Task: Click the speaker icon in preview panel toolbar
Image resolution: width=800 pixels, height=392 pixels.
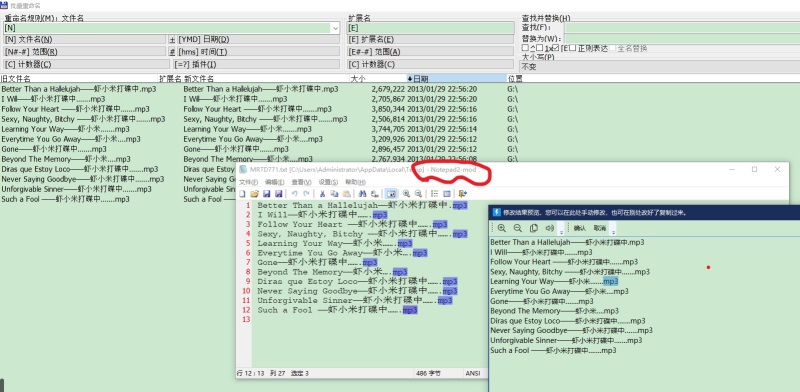Action: point(549,228)
